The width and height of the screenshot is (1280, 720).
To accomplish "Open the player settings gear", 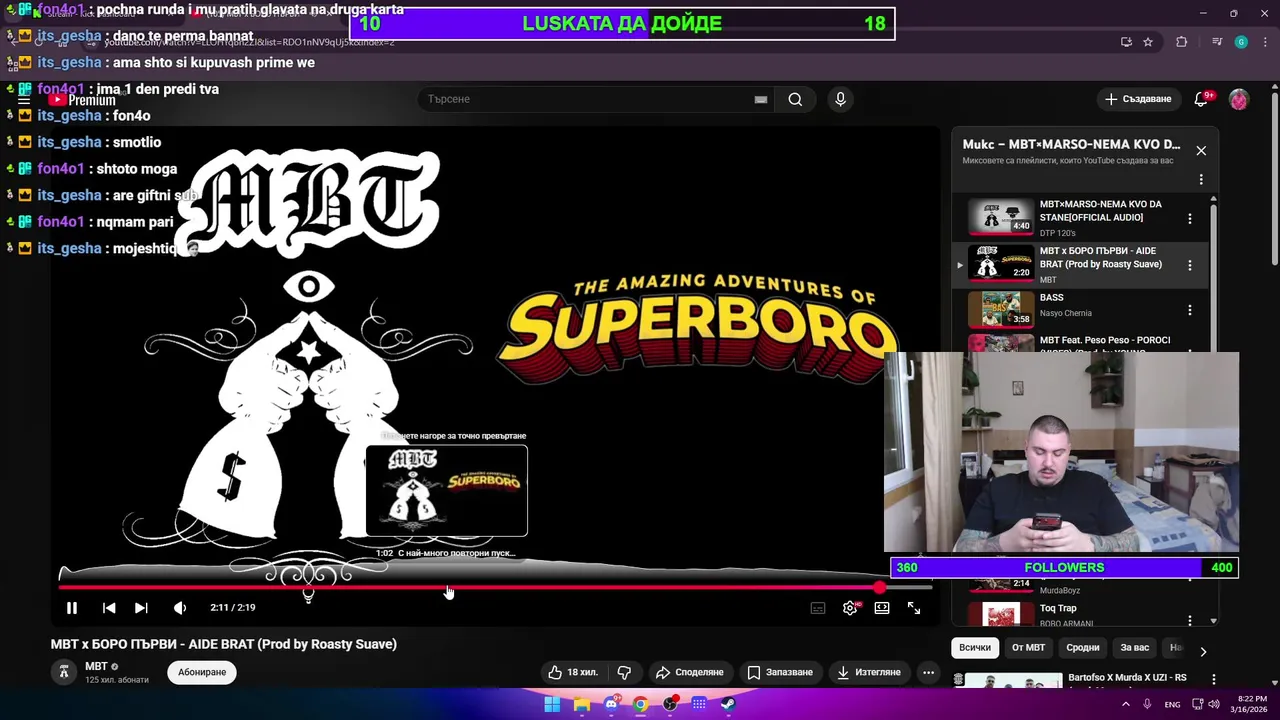I will pyautogui.click(x=850, y=608).
